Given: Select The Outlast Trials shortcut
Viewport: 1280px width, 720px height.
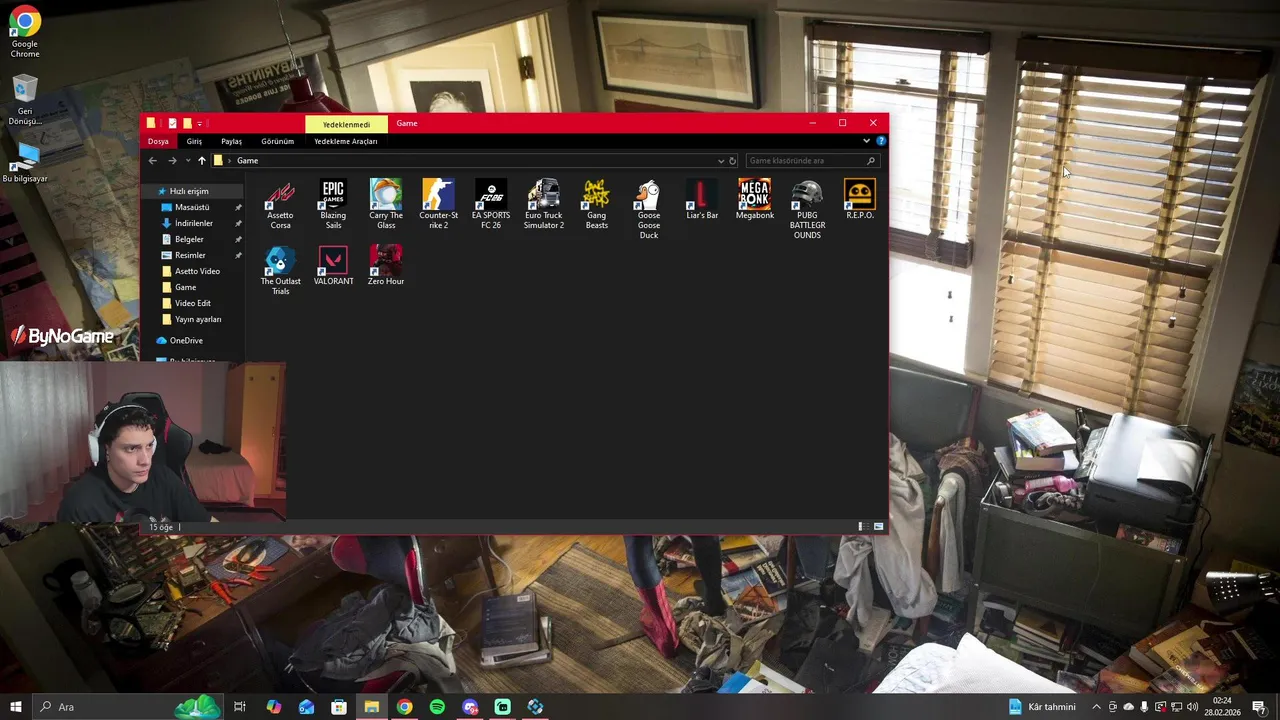Looking at the screenshot, I should click(x=280, y=270).
